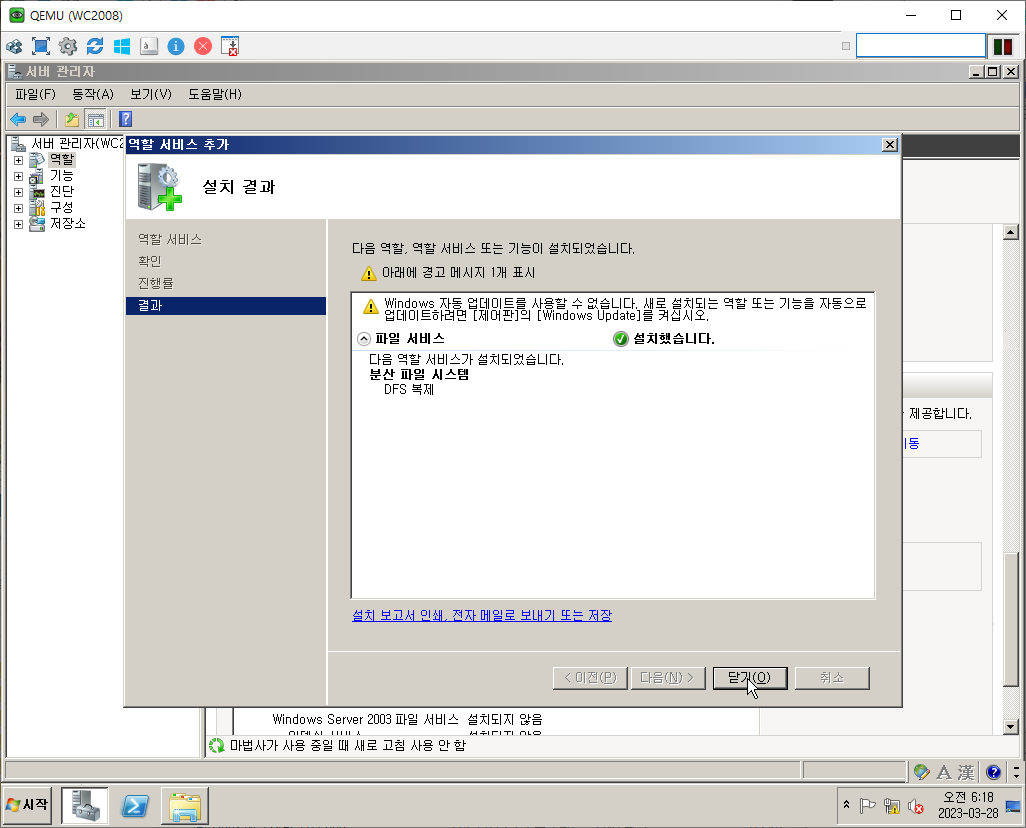
Task: Launch PowerShell from the taskbar
Action: point(135,806)
